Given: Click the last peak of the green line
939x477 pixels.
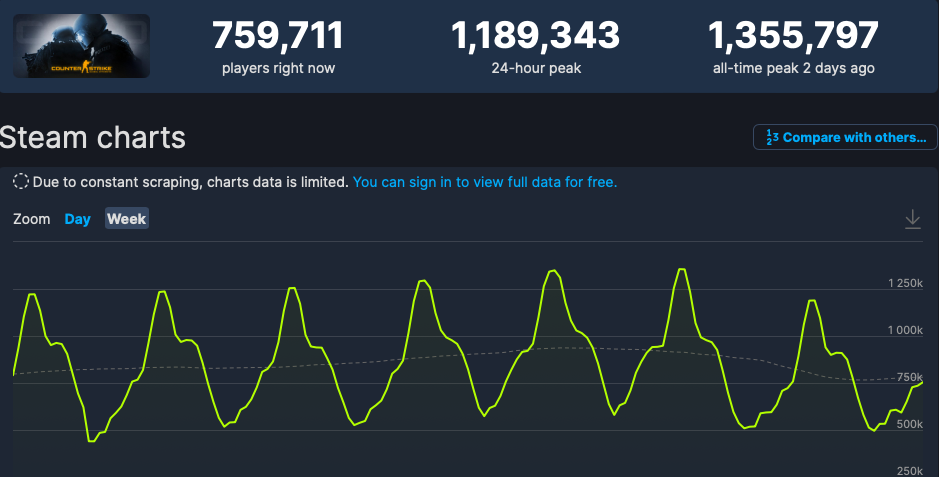Looking at the screenshot, I should 811,300.
